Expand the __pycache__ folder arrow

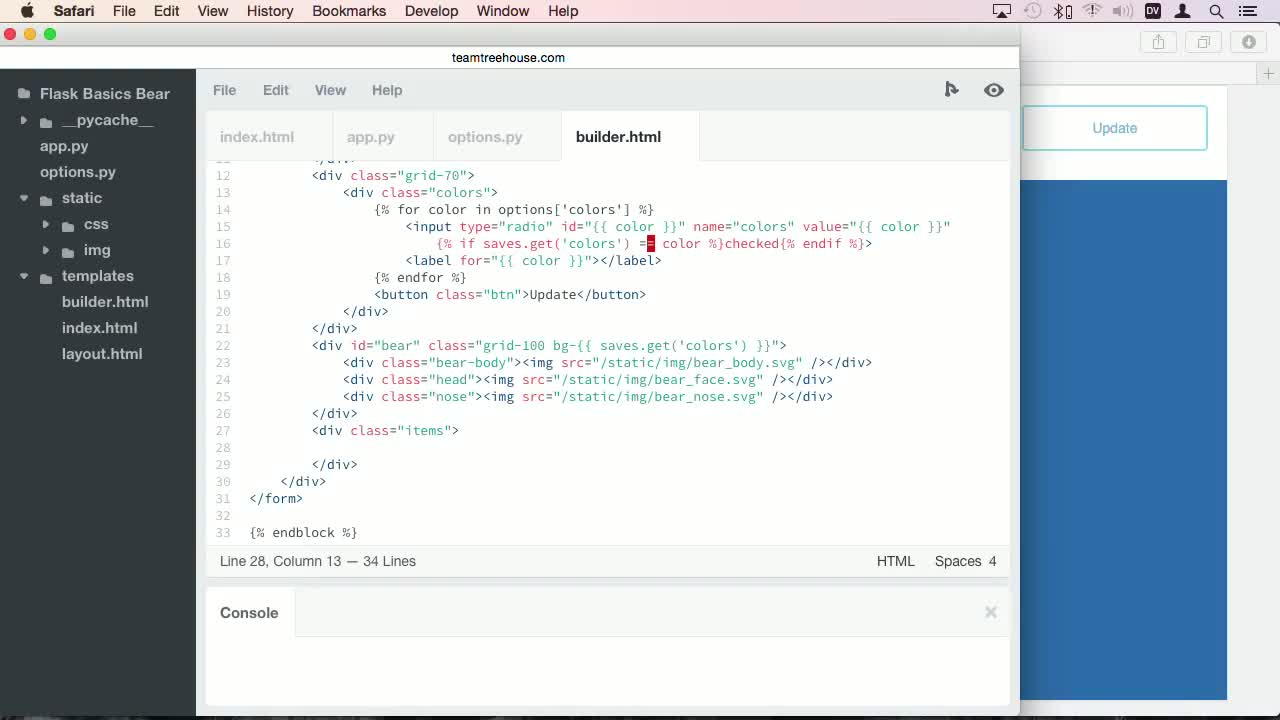click(x=24, y=120)
